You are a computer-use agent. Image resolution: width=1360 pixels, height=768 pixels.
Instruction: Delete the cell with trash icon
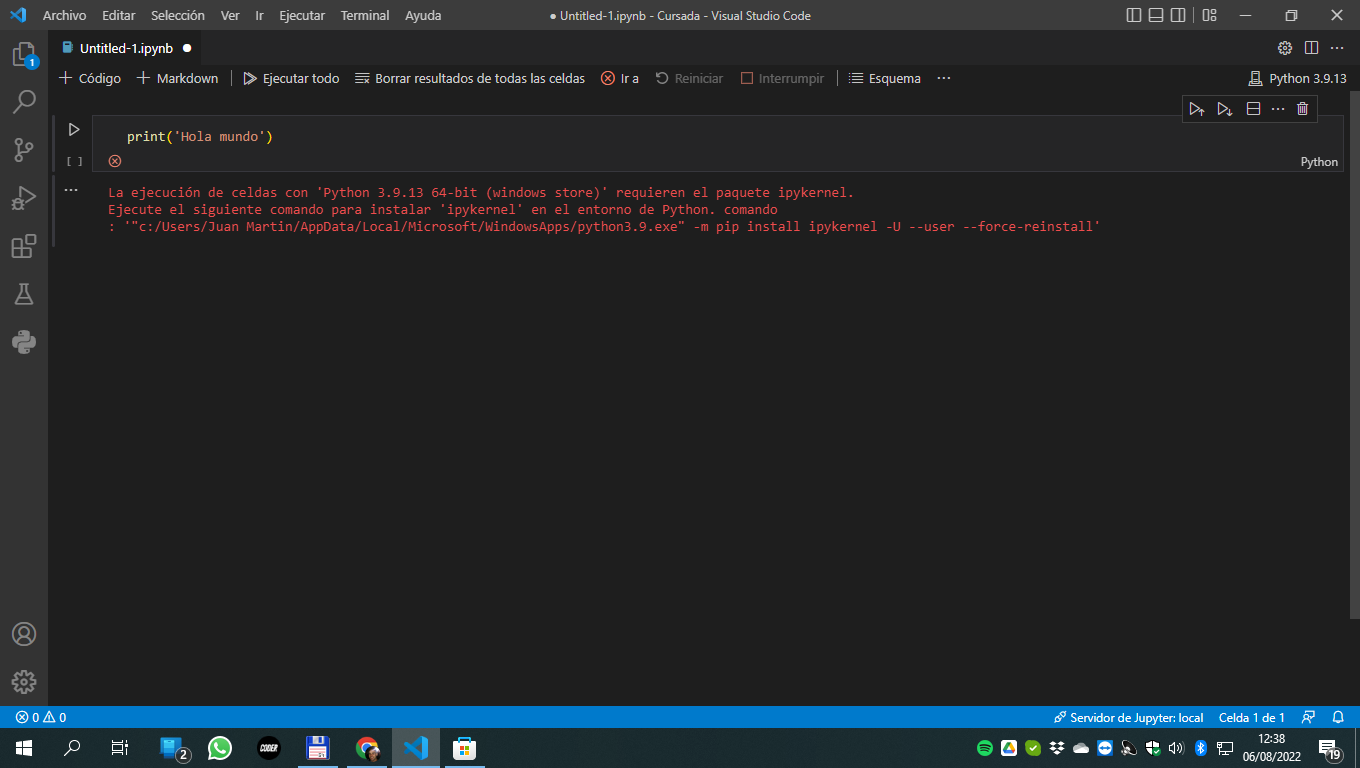tap(1302, 109)
